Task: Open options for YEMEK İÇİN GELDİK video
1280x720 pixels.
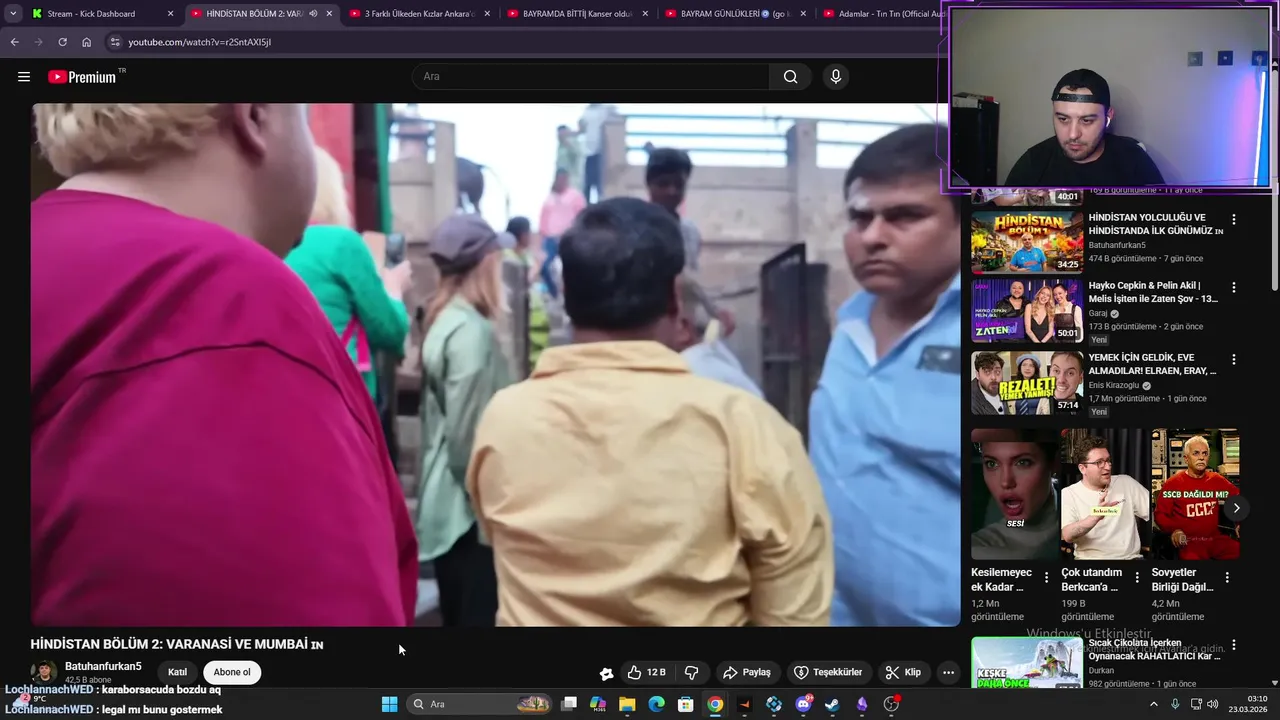Action: pyautogui.click(x=1234, y=359)
